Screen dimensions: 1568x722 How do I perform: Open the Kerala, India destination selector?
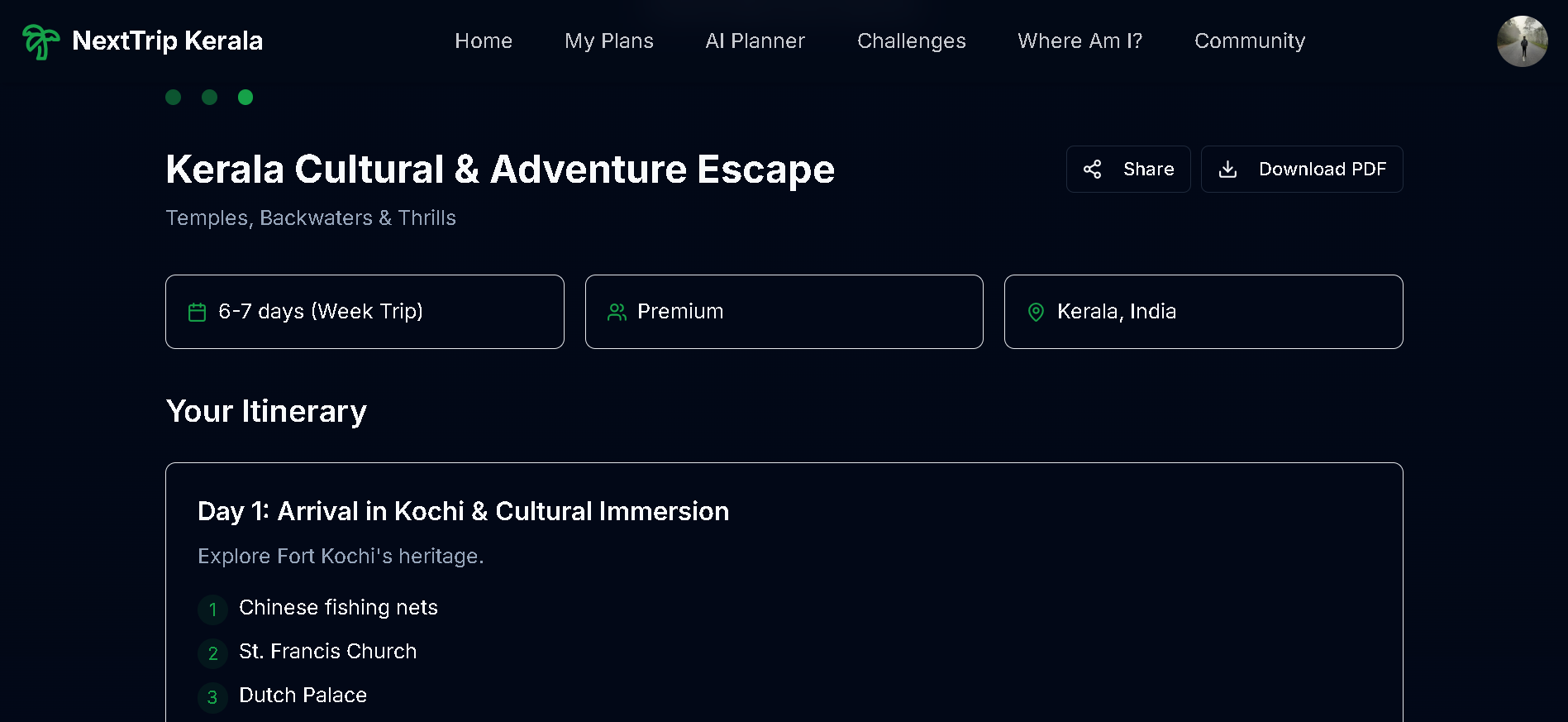click(x=1203, y=312)
